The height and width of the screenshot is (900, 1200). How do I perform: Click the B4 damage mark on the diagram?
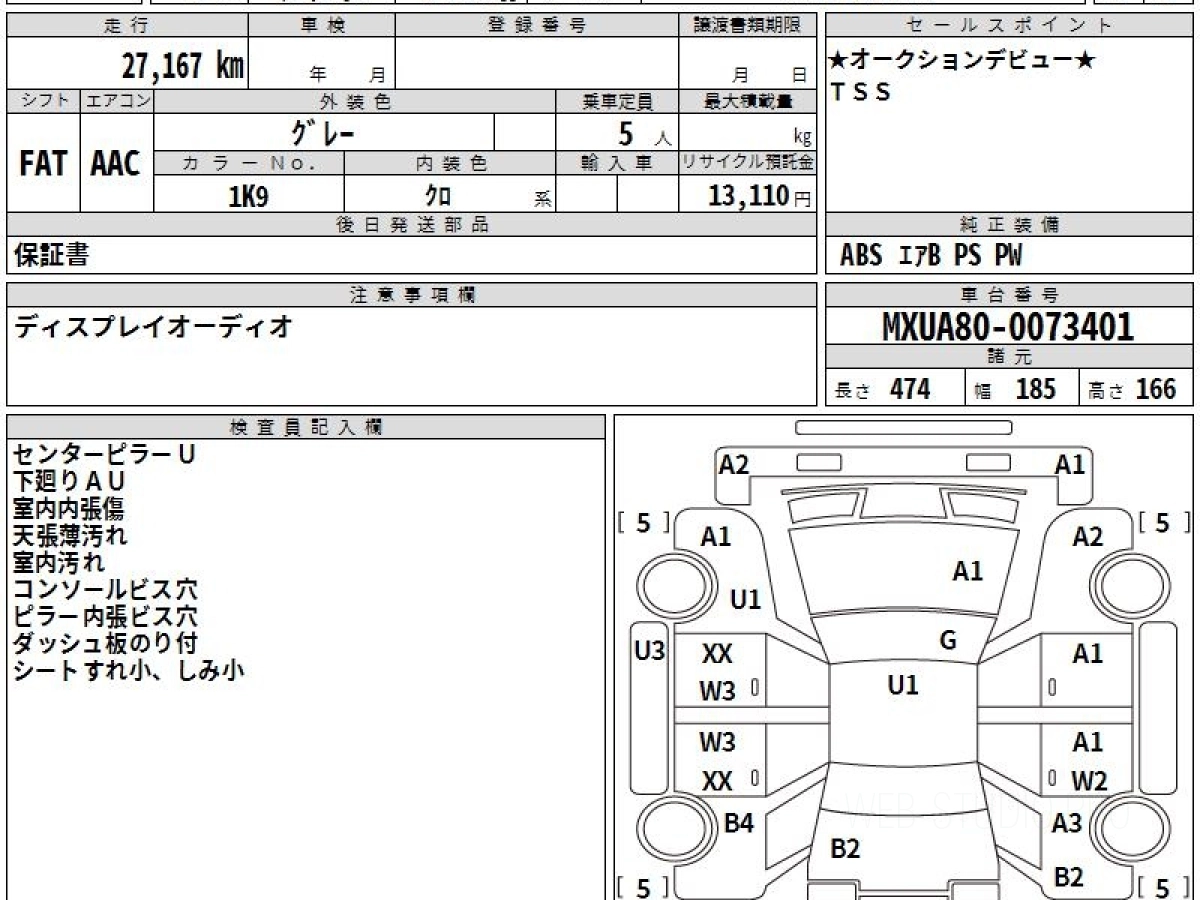(x=738, y=824)
